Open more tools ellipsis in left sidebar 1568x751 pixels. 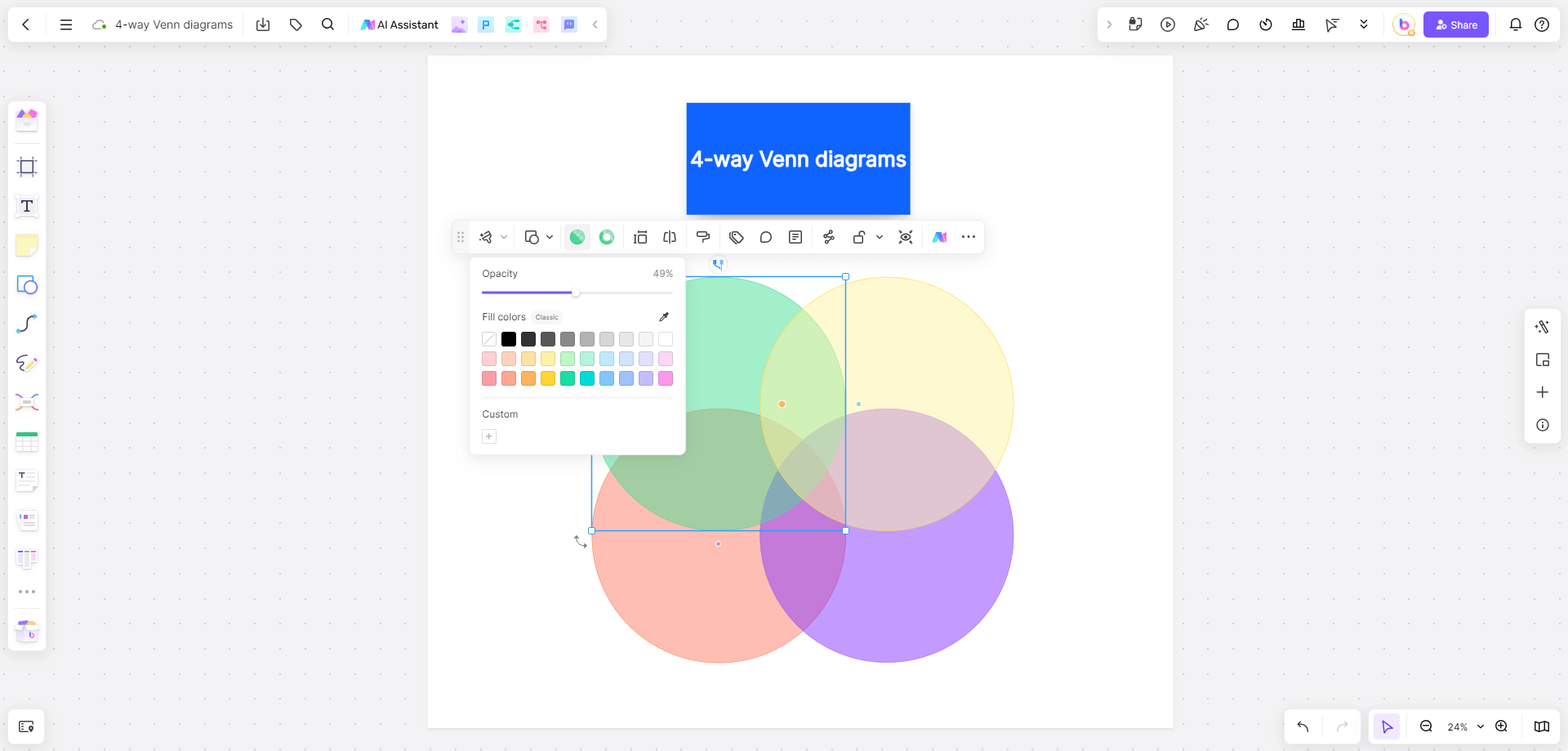27,592
